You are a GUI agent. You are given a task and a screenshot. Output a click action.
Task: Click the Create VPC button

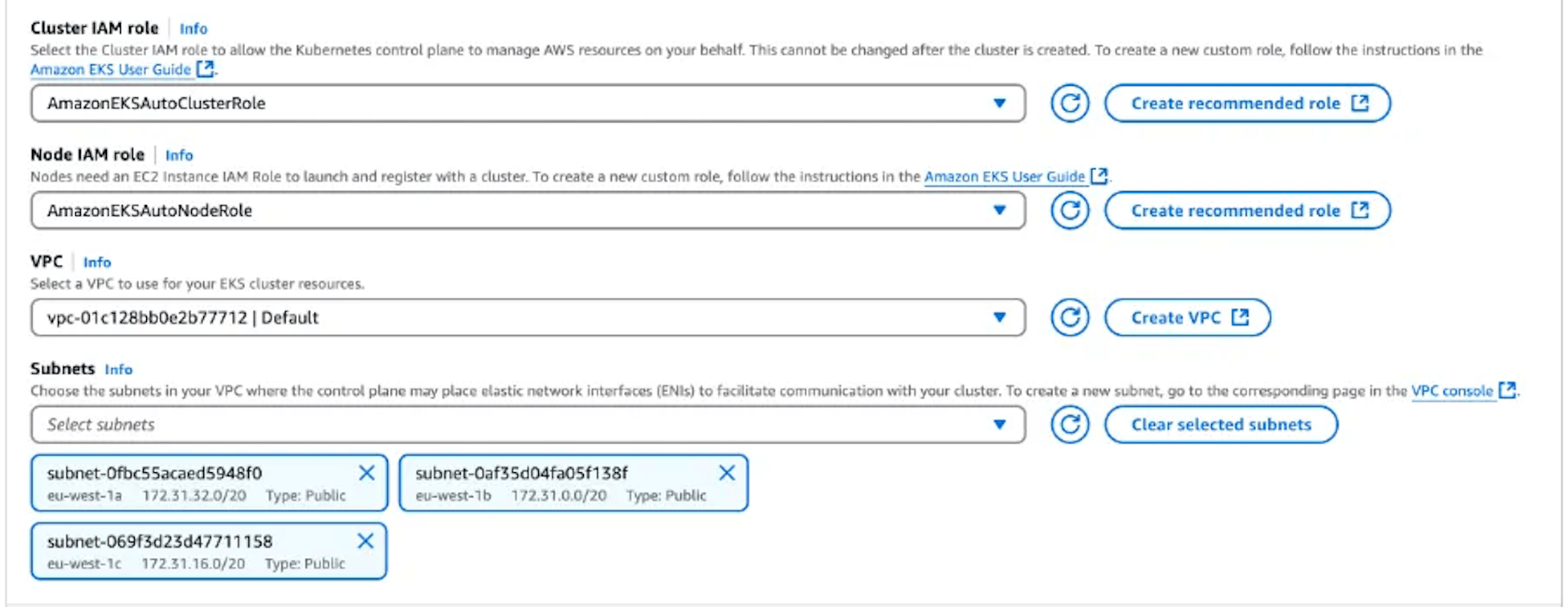(x=1187, y=318)
